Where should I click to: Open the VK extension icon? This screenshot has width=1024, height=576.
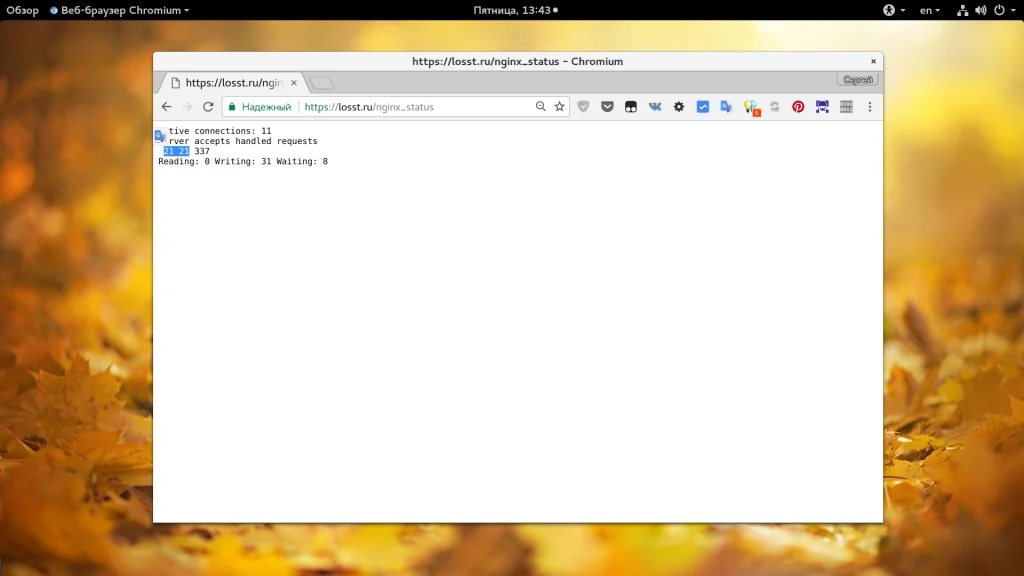pyautogui.click(x=655, y=107)
